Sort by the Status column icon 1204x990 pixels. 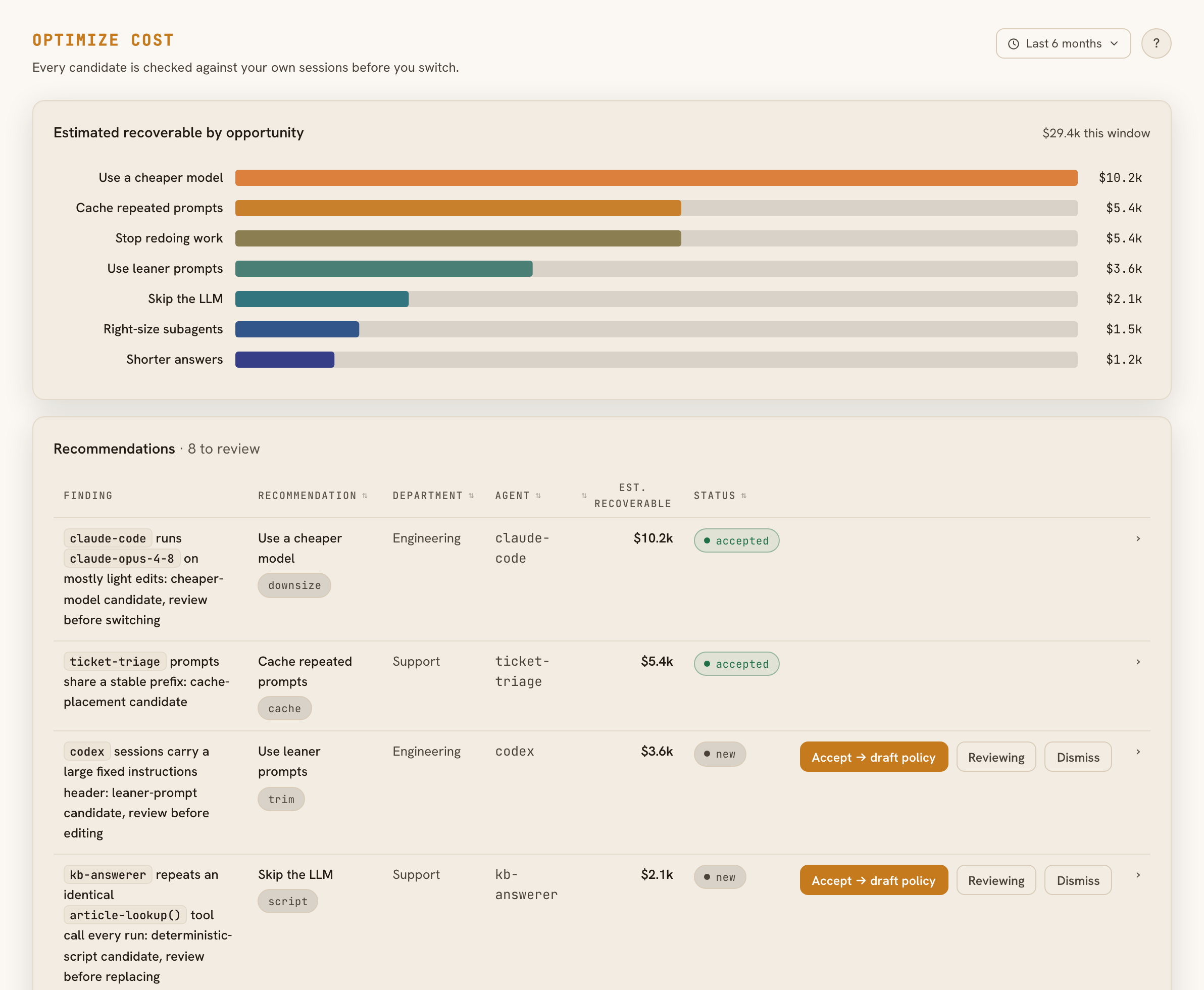click(744, 496)
